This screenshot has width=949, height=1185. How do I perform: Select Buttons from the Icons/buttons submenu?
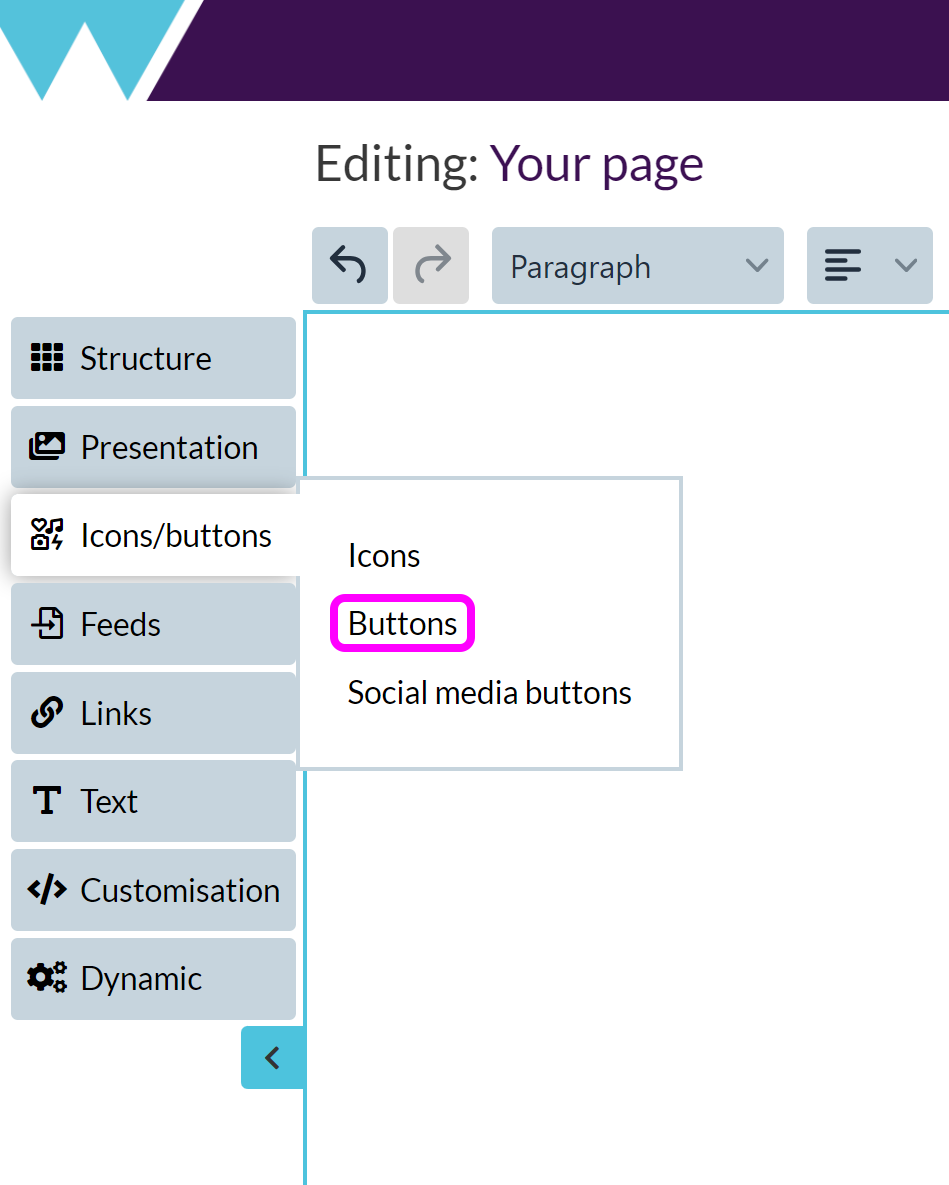[x=402, y=623]
